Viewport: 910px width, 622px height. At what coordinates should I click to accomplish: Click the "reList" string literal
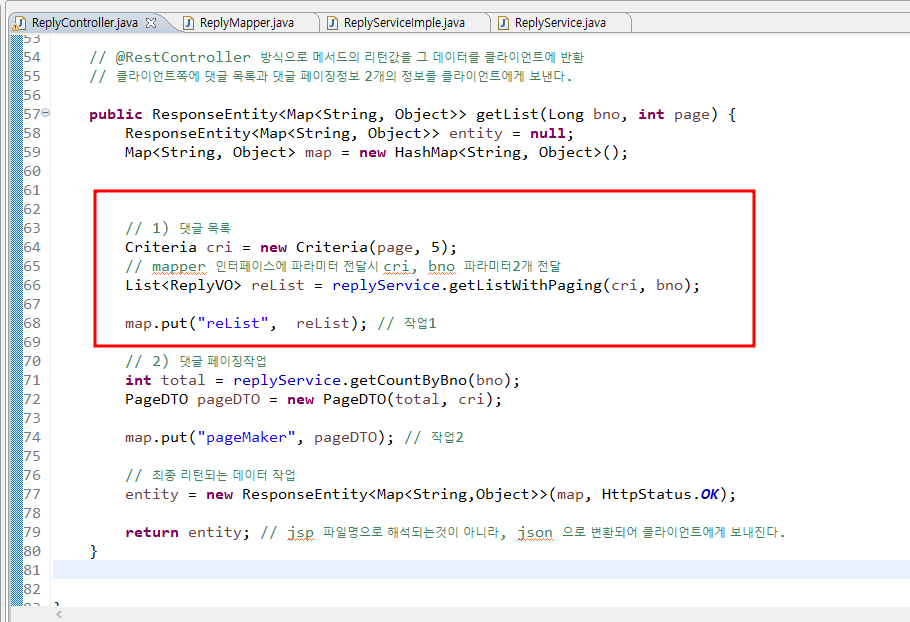pos(233,323)
